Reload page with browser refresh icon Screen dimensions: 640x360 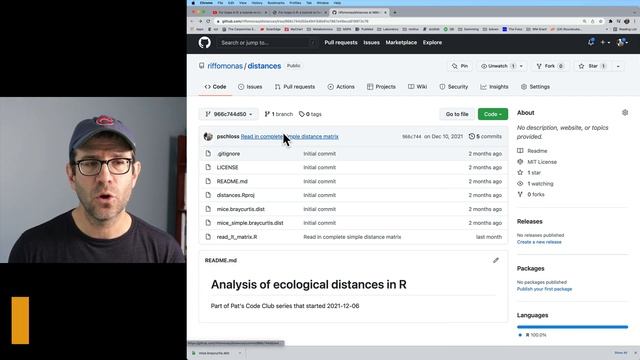tap(208, 21)
